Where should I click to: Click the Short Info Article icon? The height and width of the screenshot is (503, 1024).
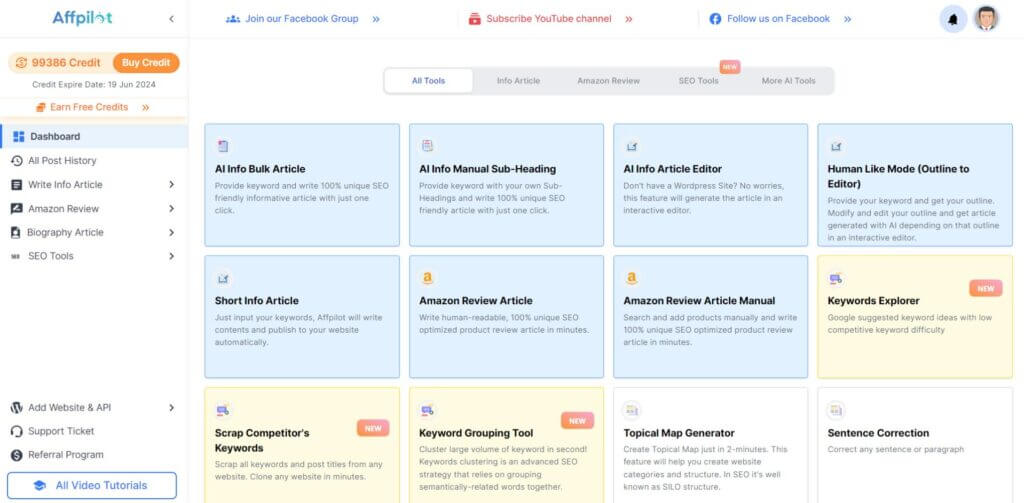tap(223, 278)
